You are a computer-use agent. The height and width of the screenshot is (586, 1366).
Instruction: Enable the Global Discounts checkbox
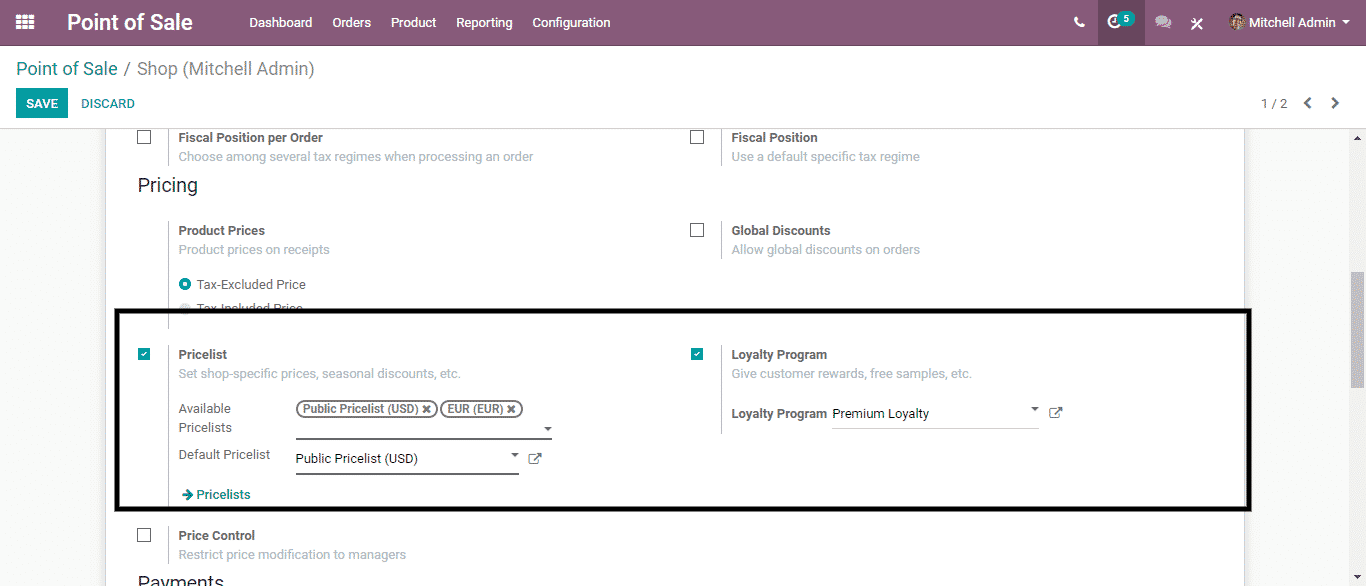click(697, 230)
